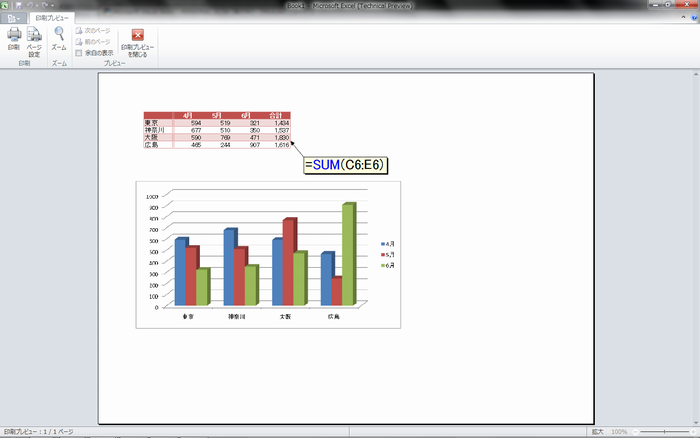Open Page Setup (ページ設定)

[x=34, y=38]
